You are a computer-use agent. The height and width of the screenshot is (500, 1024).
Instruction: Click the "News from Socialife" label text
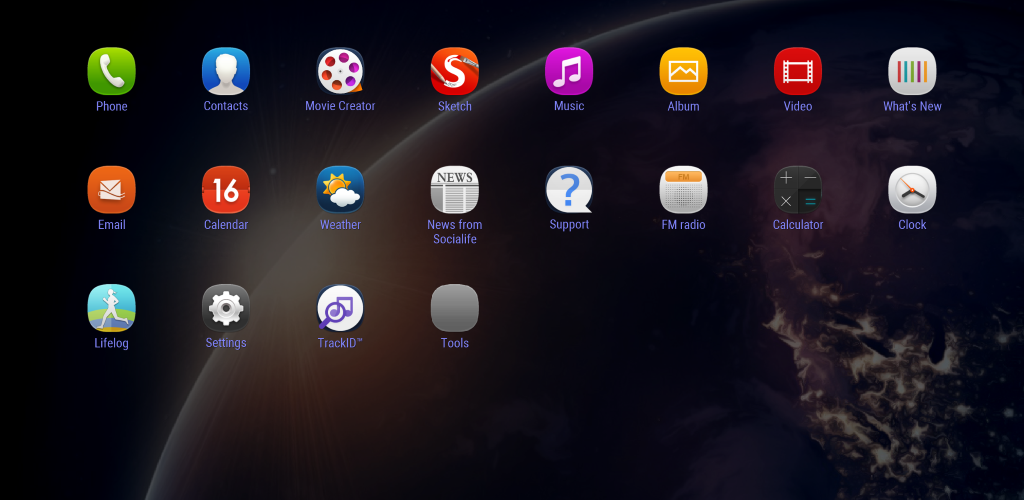455,232
